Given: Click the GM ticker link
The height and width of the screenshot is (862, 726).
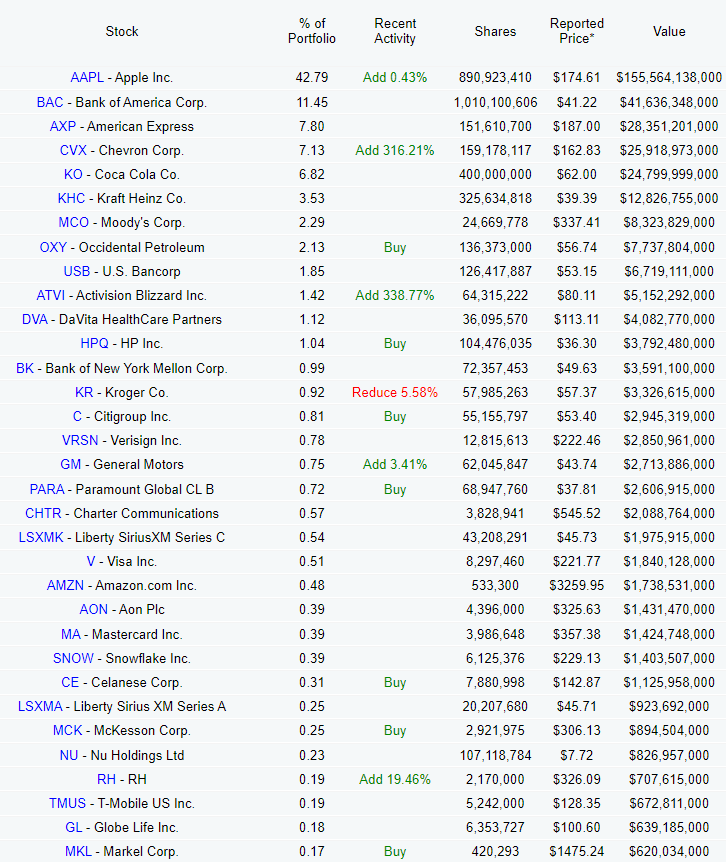Looking at the screenshot, I should (70, 465).
